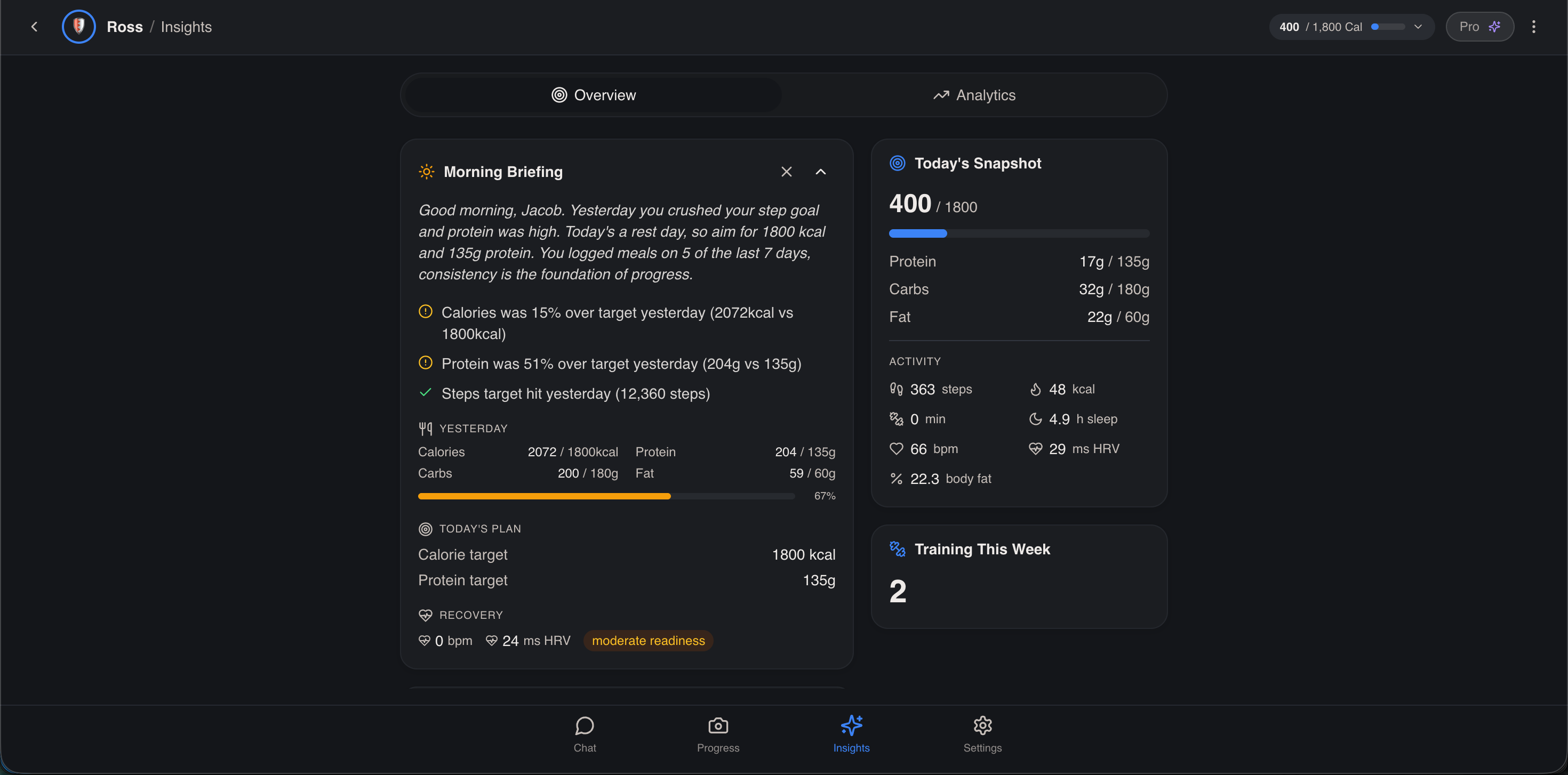
Task: Click the Training This Week dumbbell icon
Action: tap(897, 548)
